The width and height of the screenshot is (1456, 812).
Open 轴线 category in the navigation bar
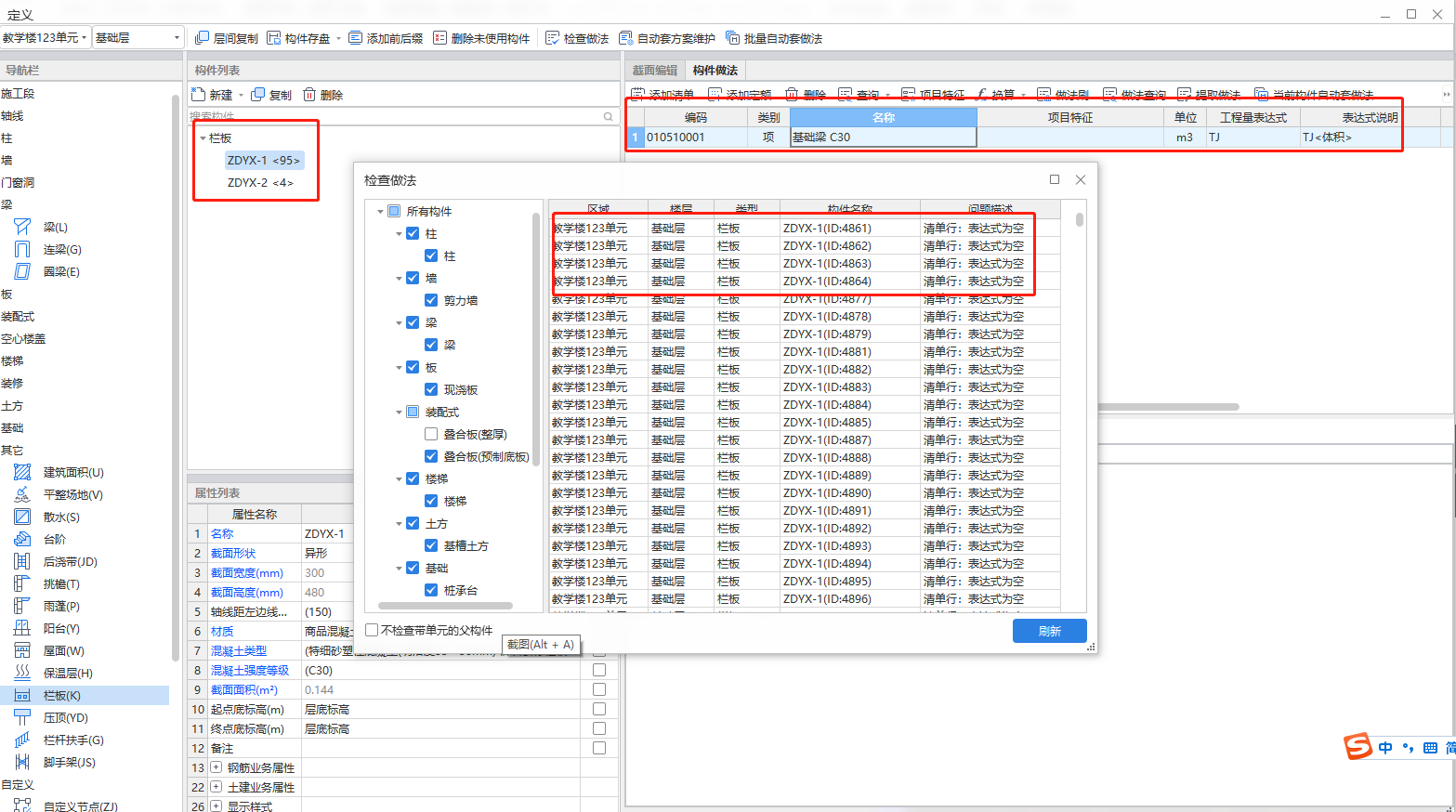[x=12, y=115]
